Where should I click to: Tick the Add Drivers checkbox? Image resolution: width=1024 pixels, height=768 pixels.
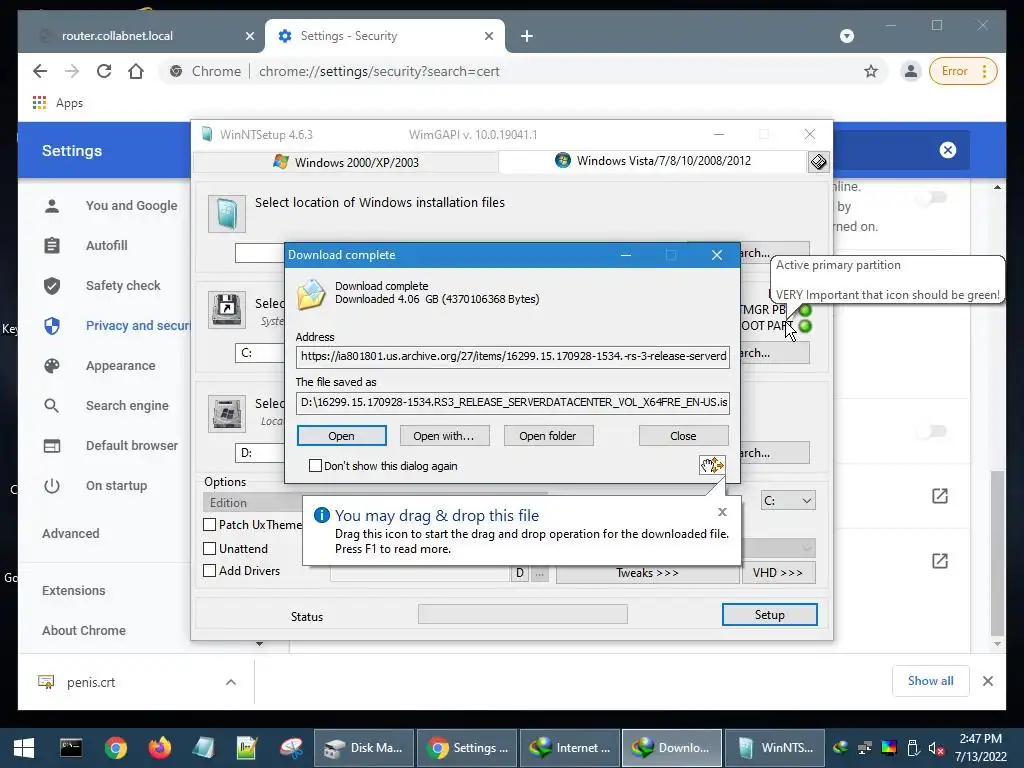pos(210,571)
